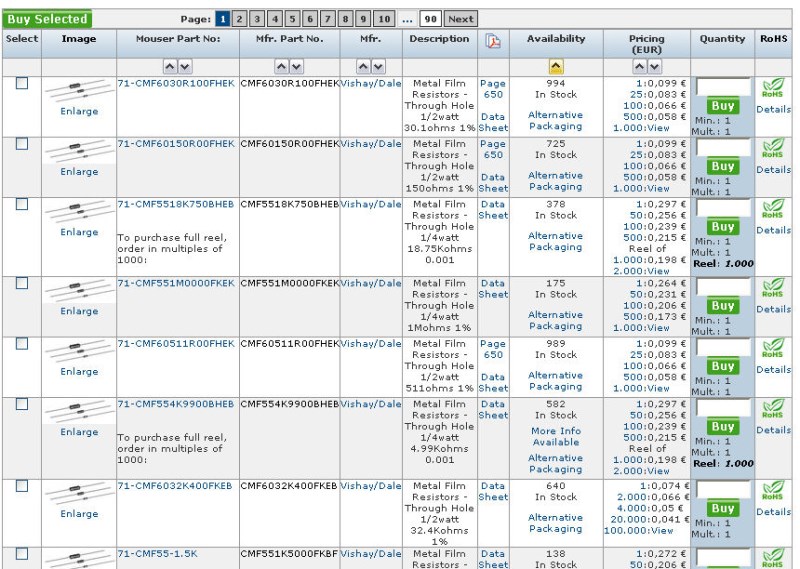The width and height of the screenshot is (800, 569).
Task: Open resistor image for 71-CMF6030R100FHEK
Action: pos(79,90)
